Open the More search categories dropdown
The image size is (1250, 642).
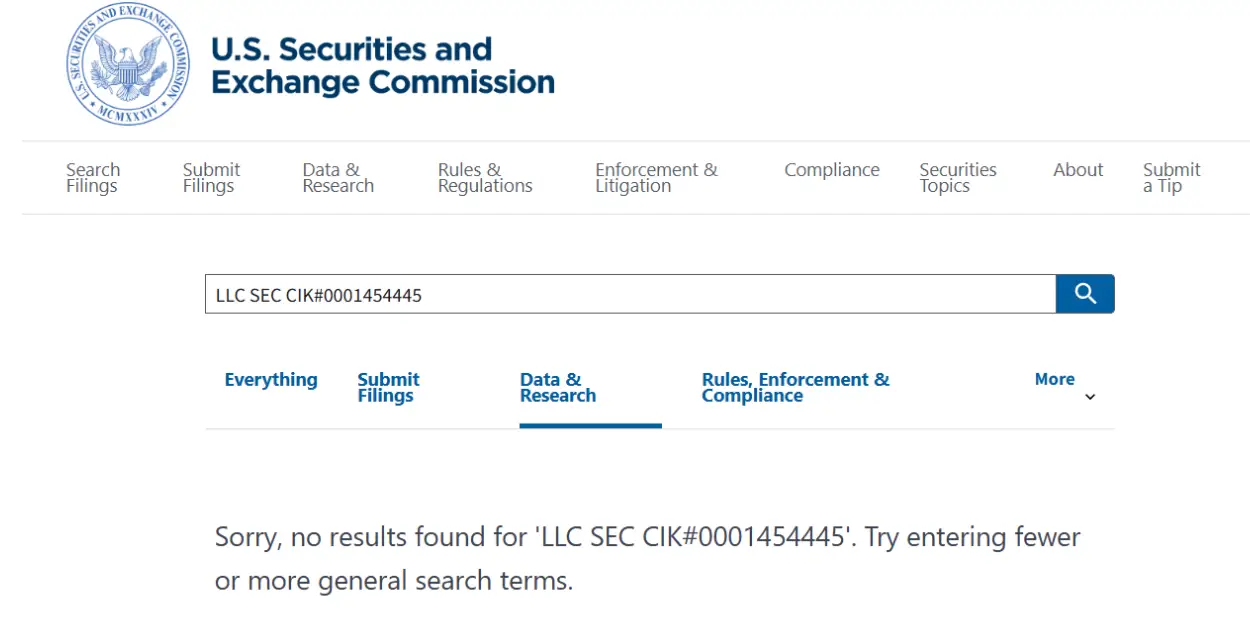click(x=1054, y=380)
